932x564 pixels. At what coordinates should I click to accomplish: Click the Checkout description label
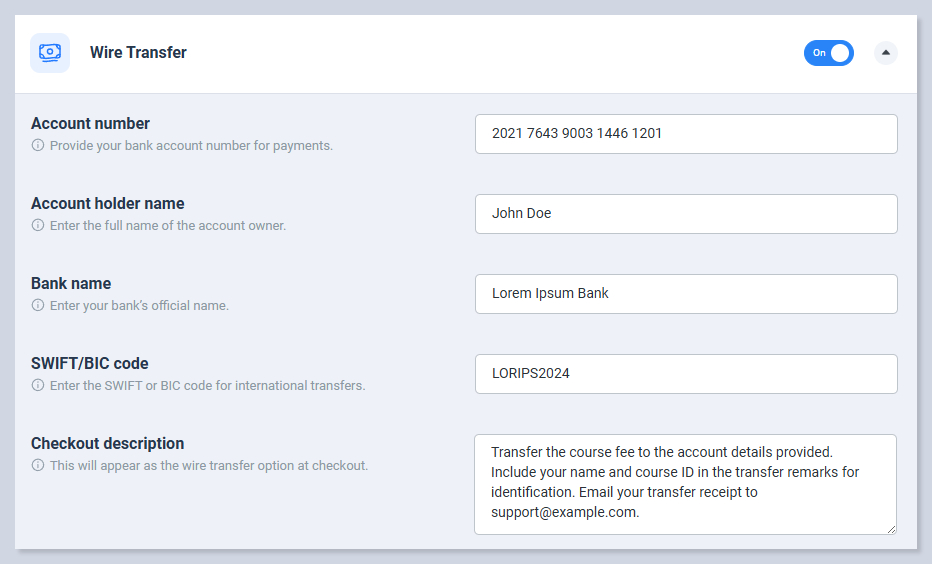point(107,444)
